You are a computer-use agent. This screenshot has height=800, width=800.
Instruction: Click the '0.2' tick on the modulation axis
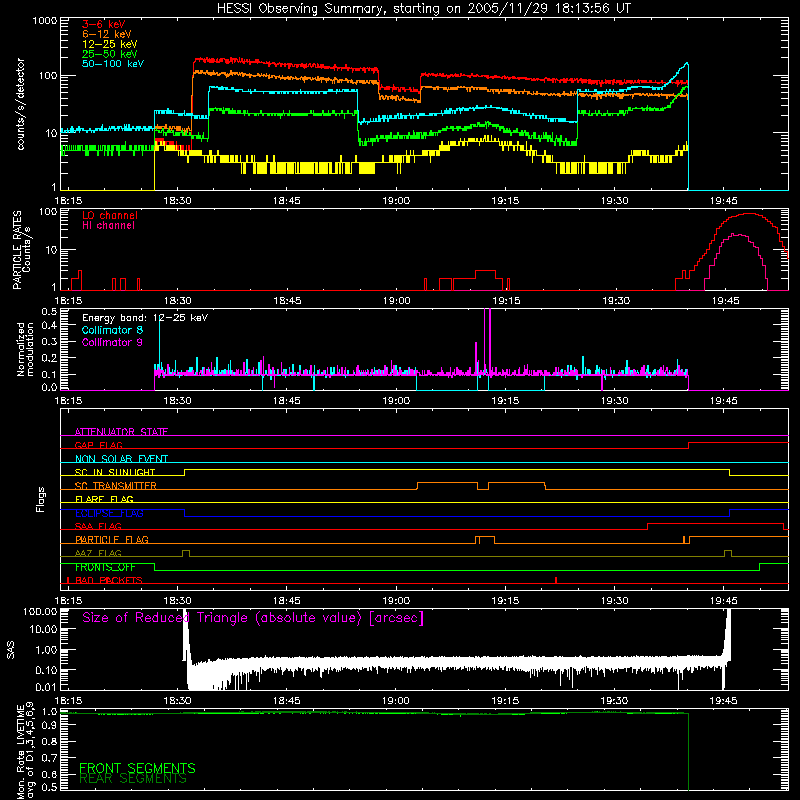tap(49, 358)
